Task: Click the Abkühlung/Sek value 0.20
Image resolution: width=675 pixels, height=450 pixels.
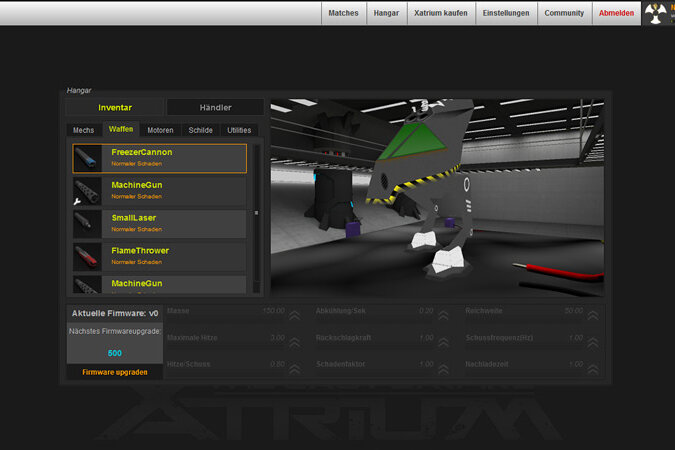Action: click(426, 311)
